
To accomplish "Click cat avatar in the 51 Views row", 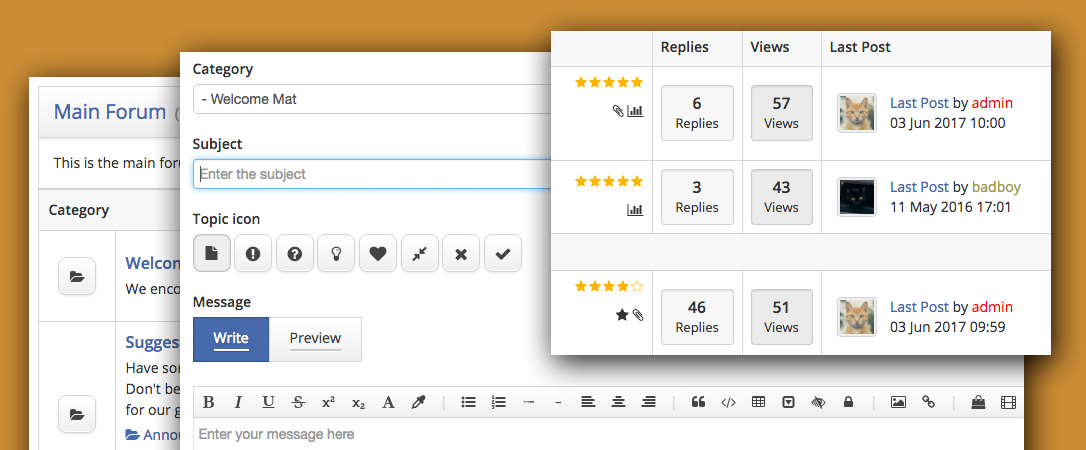I will click(857, 317).
